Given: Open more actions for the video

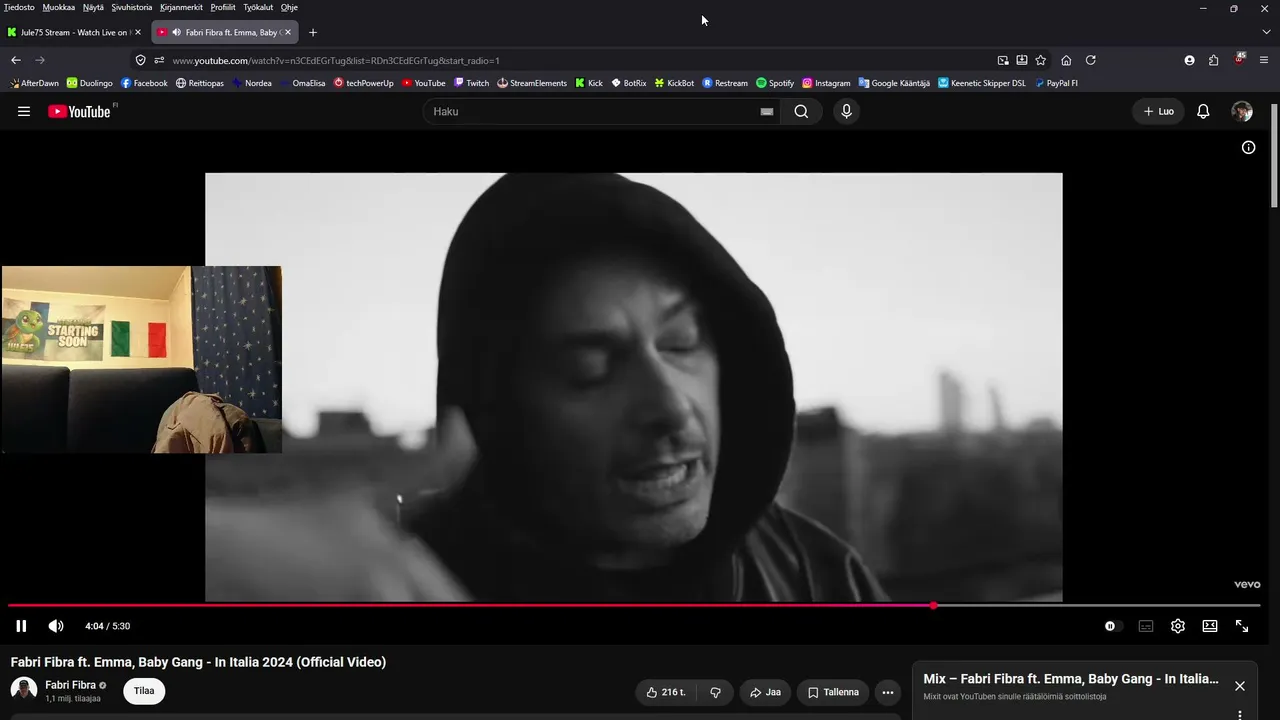Looking at the screenshot, I should click(887, 692).
